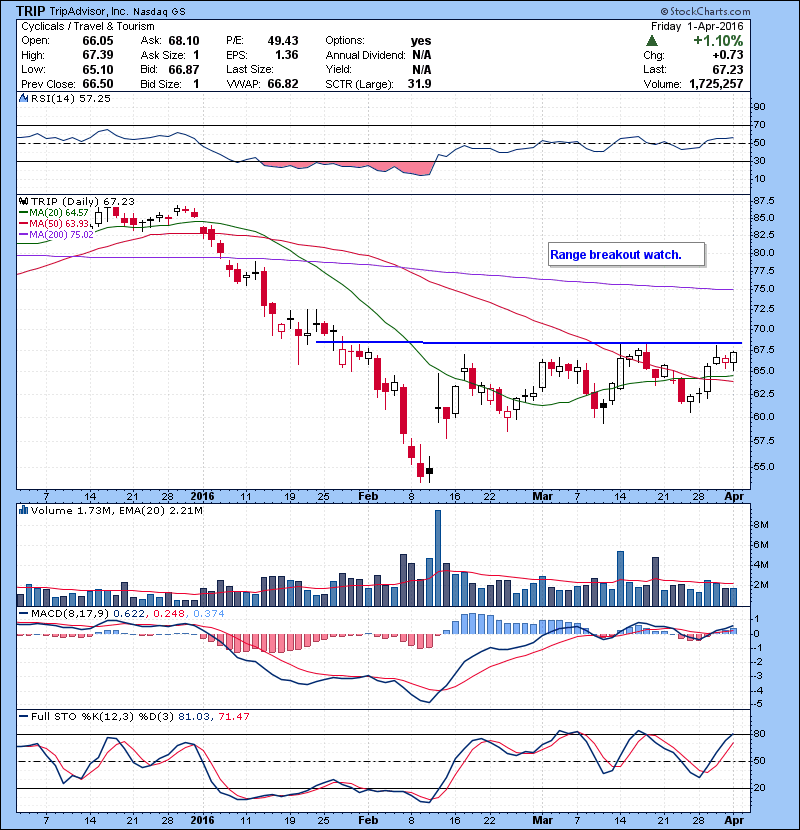Click the candlestick icon beside TRIP (Daily)
The height and width of the screenshot is (830, 800).
pyautogui.click(x=23, y=202)
